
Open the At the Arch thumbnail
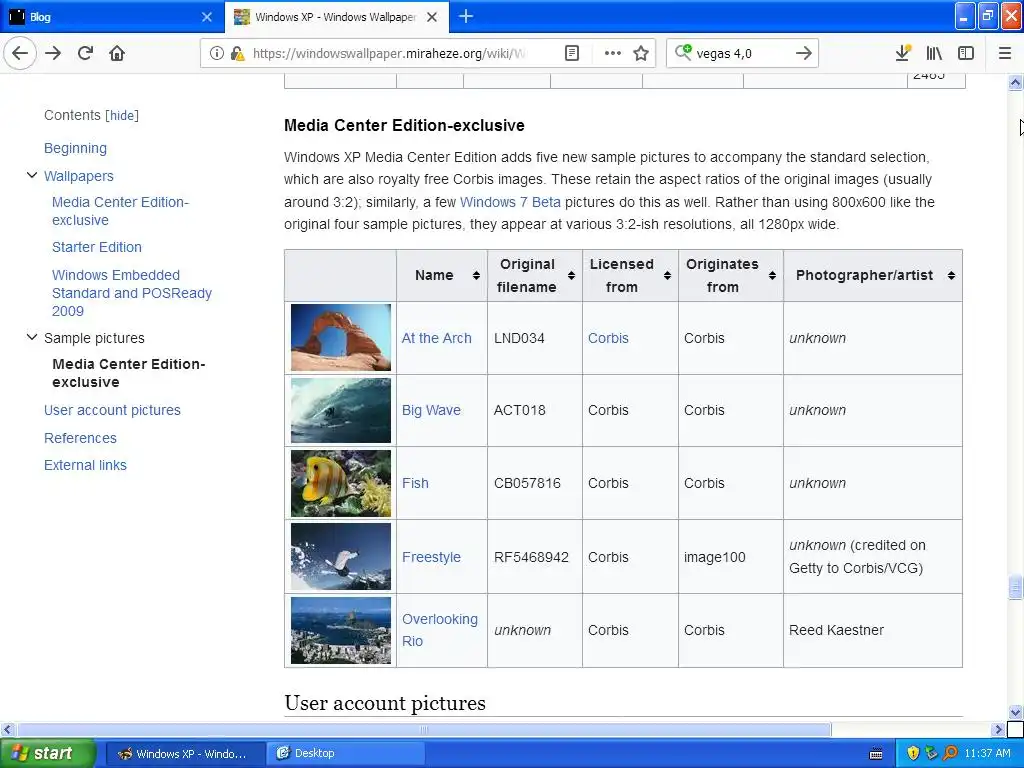point(341,338)
